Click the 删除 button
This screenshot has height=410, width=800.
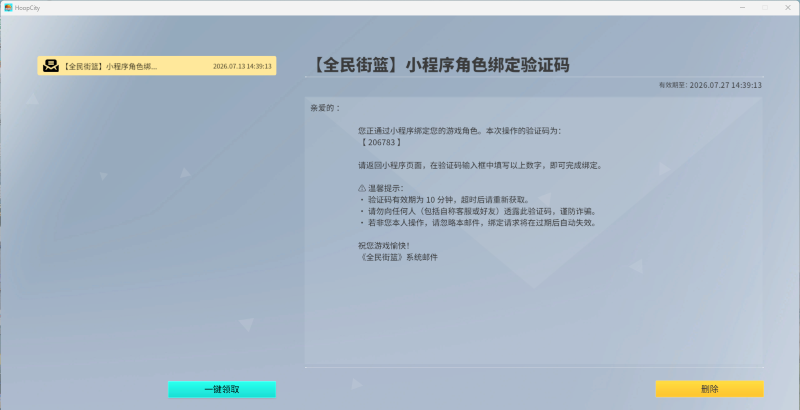(x=709, y=389)
